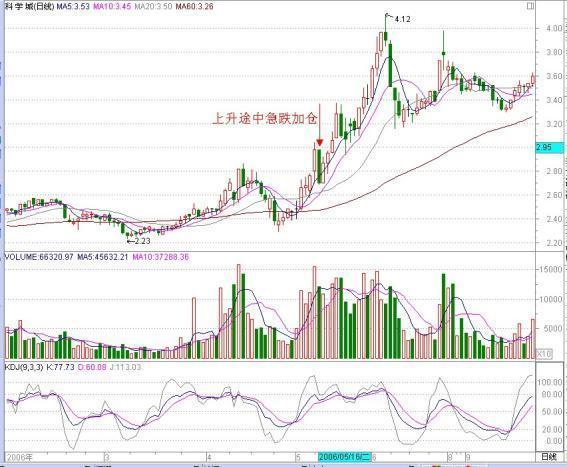This screenshot has width=567, height=467.
Task: Click the K:77.73 value
Action: coord(60,367)
